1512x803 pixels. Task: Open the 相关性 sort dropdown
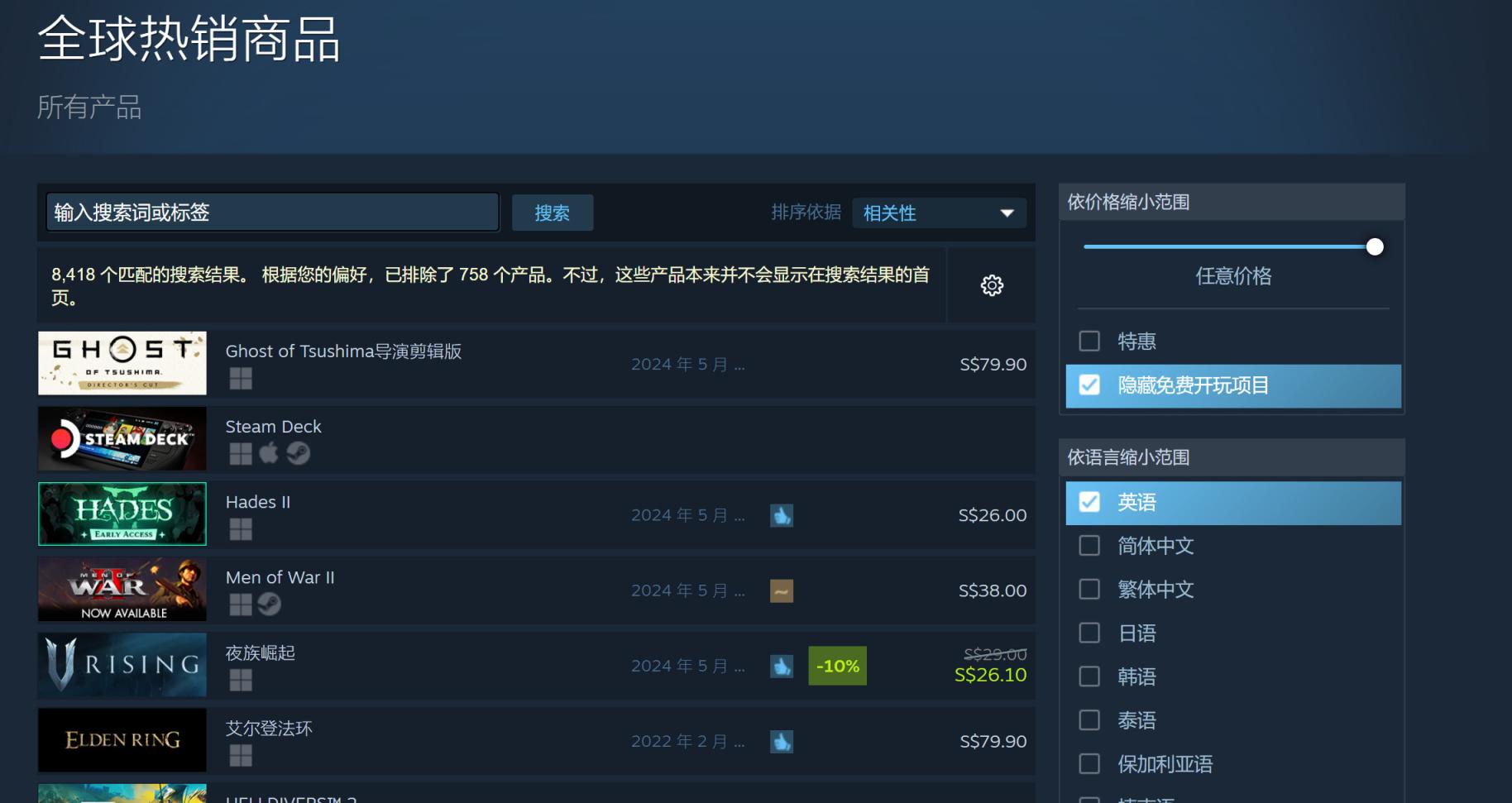(939, 213)
